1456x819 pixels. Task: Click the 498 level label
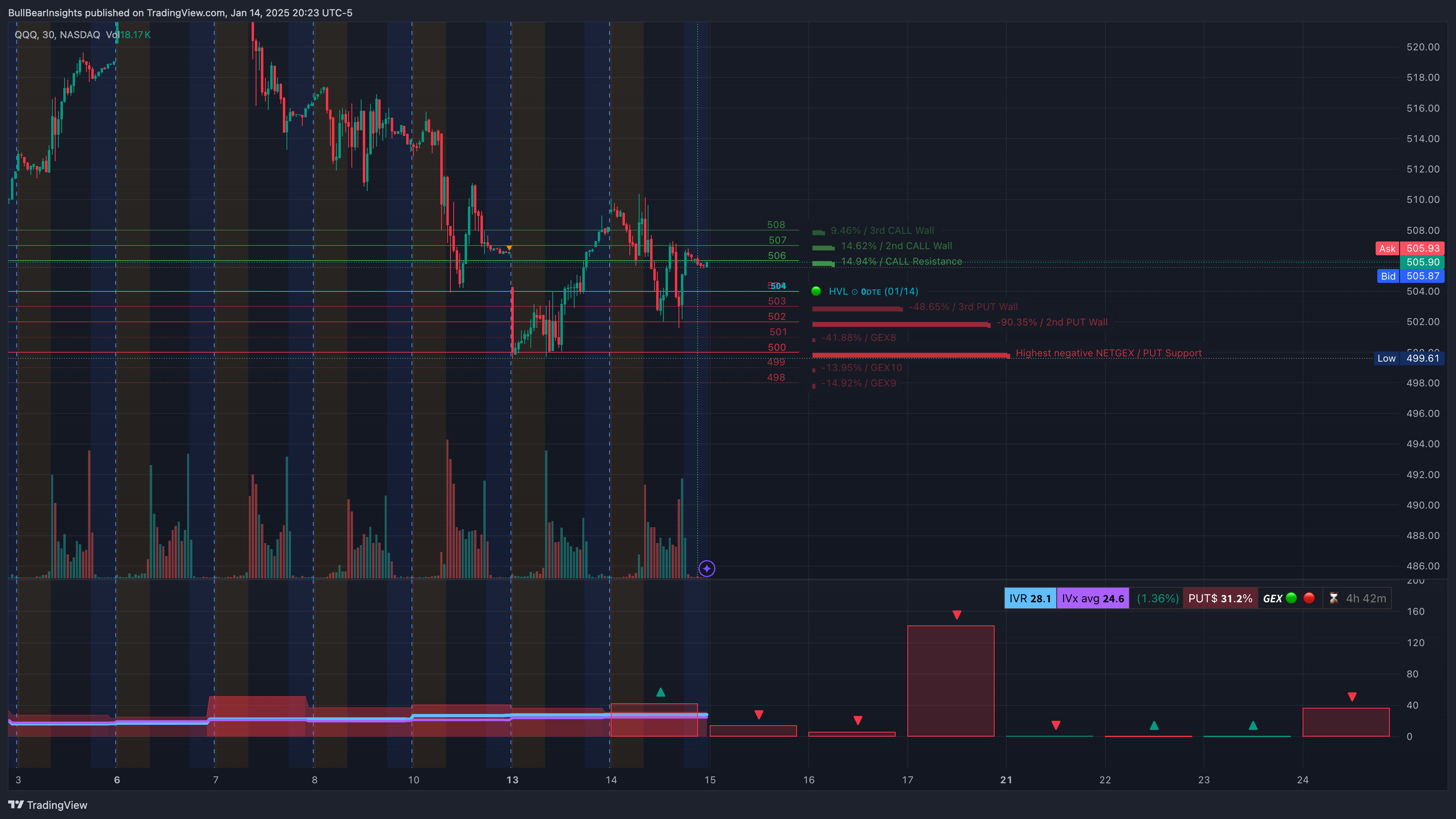[x=776, y=377]
